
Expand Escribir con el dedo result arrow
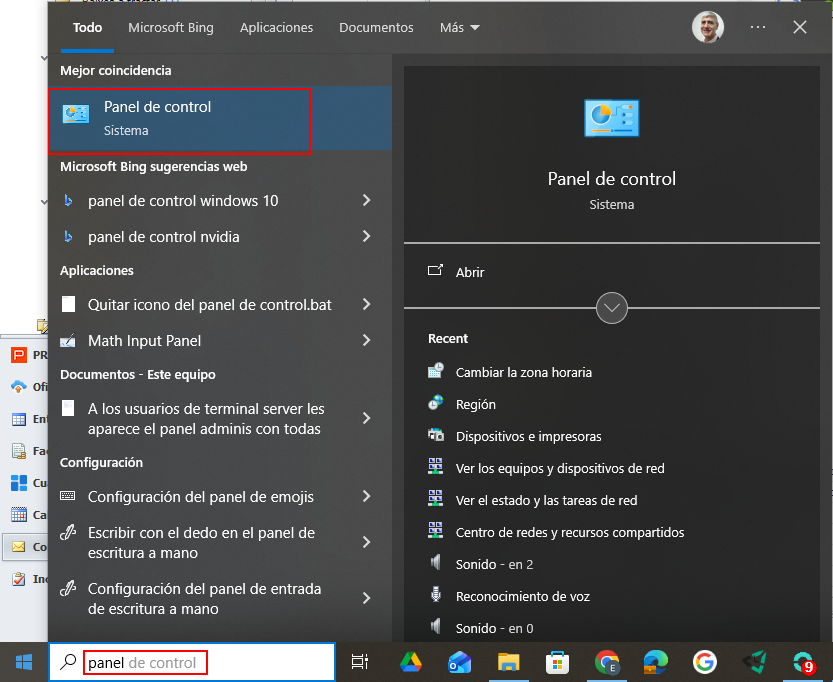click(366, 542)
